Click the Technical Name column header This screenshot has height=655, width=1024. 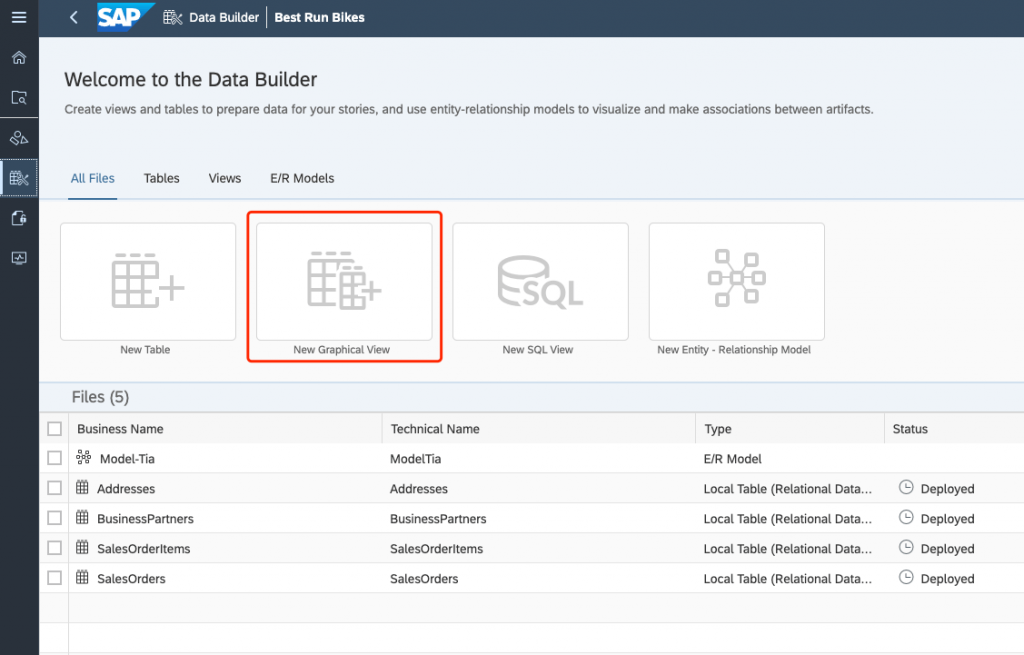click(435, 429)
